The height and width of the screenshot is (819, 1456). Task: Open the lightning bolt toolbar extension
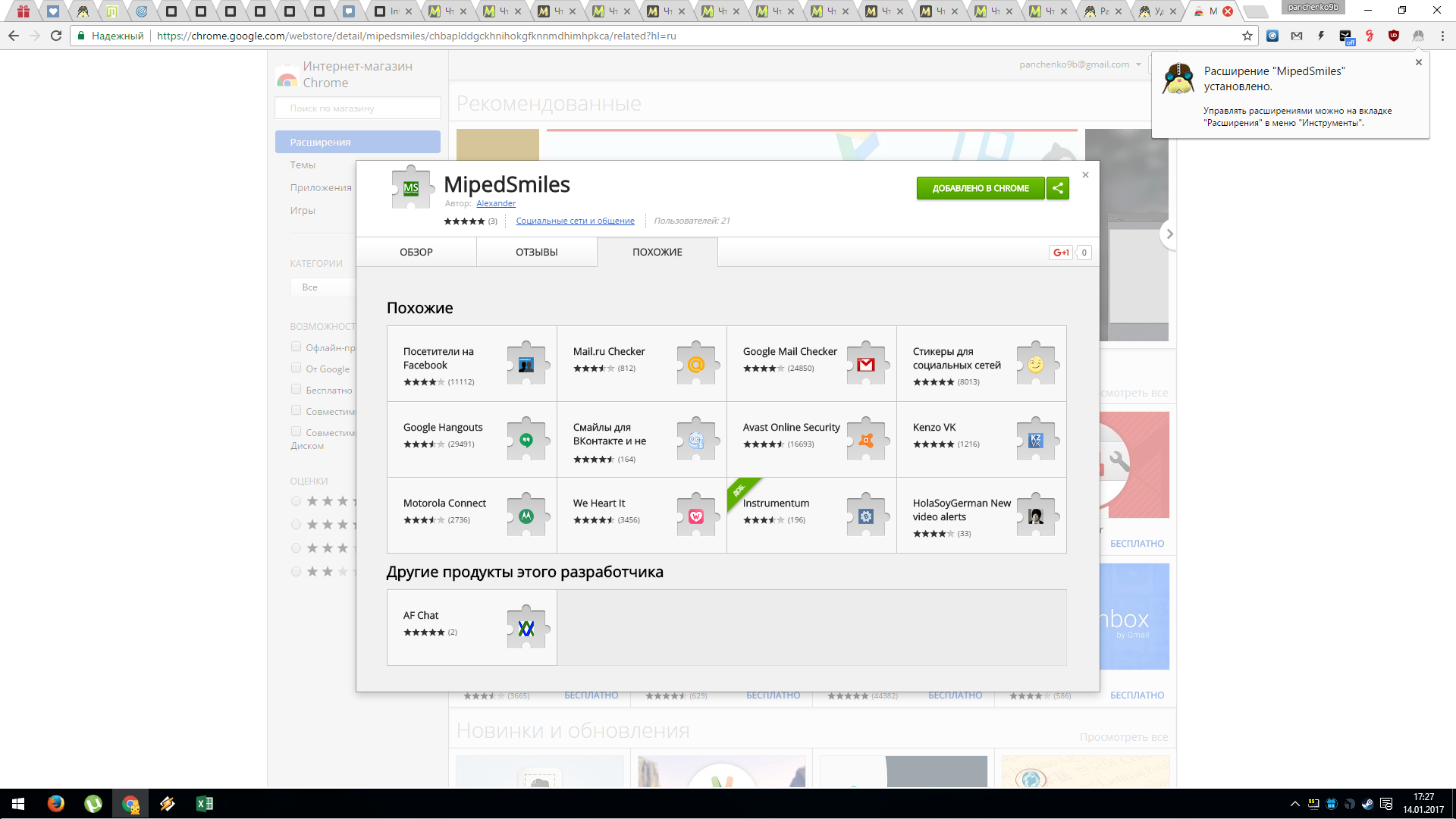(1321, 36)
